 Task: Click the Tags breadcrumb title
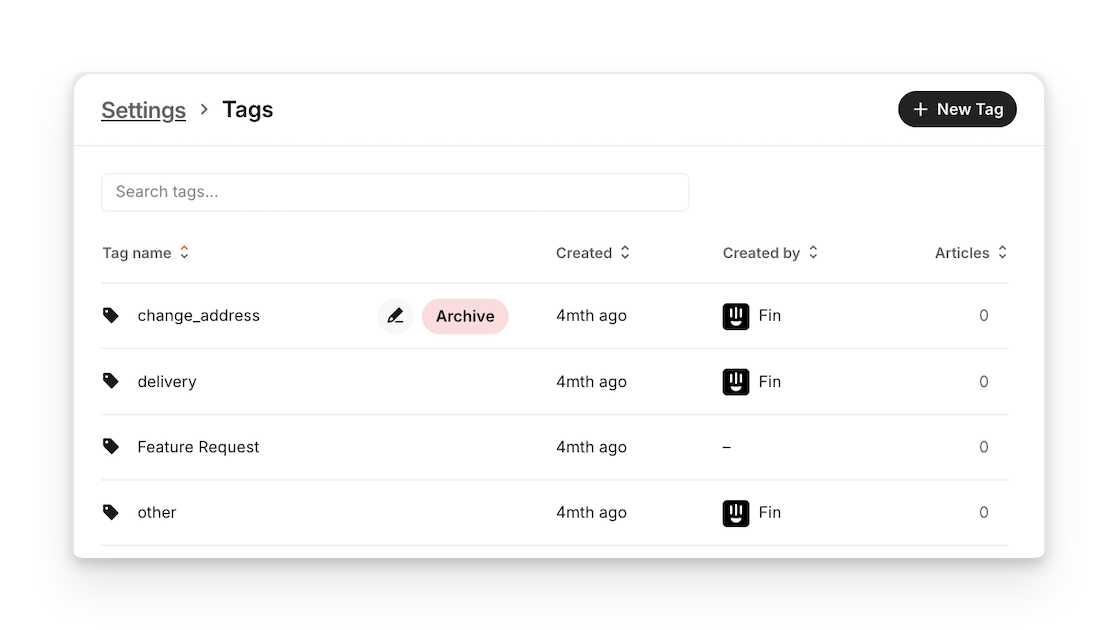[x=247, y=110]
